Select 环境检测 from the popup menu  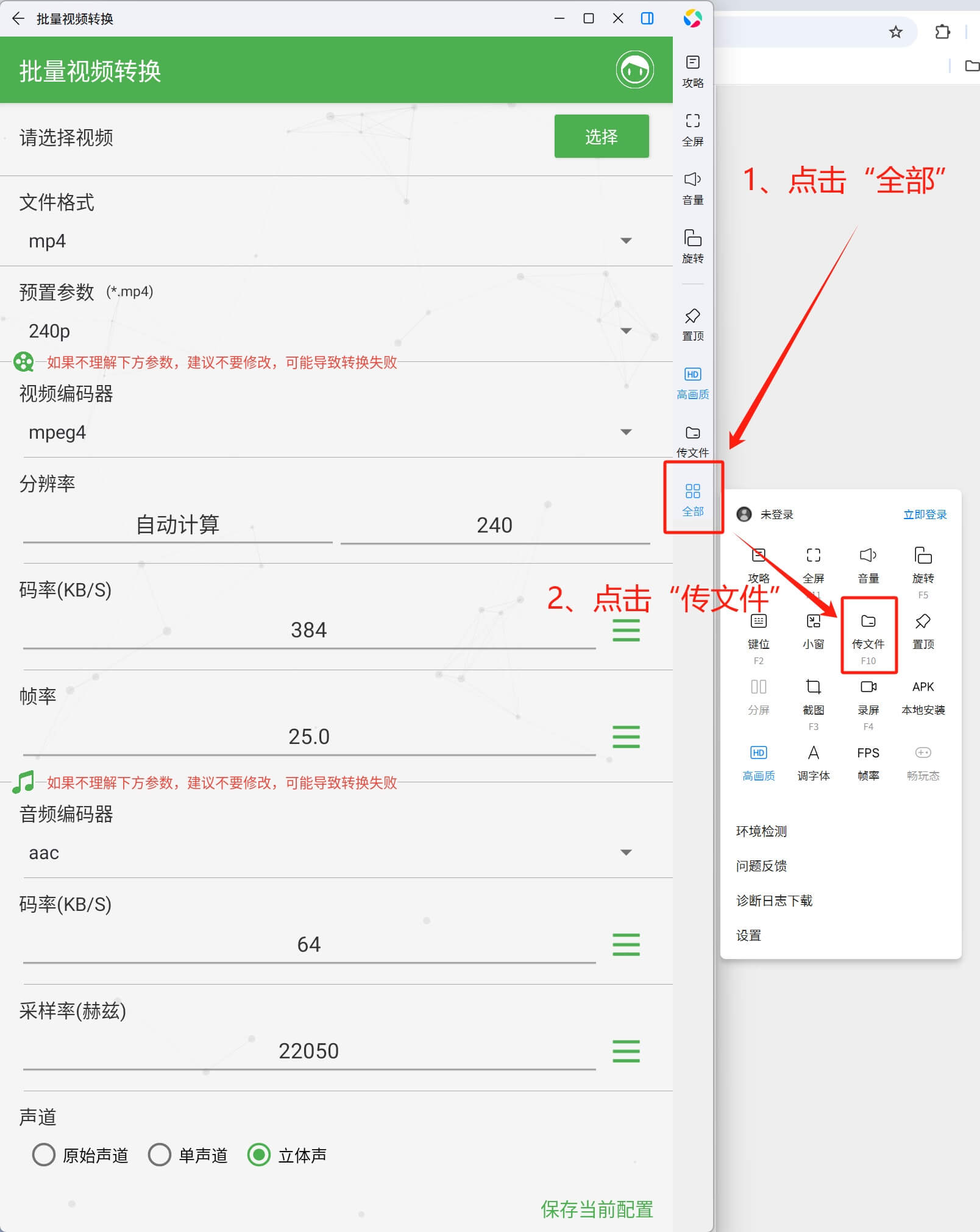point(761,831)
